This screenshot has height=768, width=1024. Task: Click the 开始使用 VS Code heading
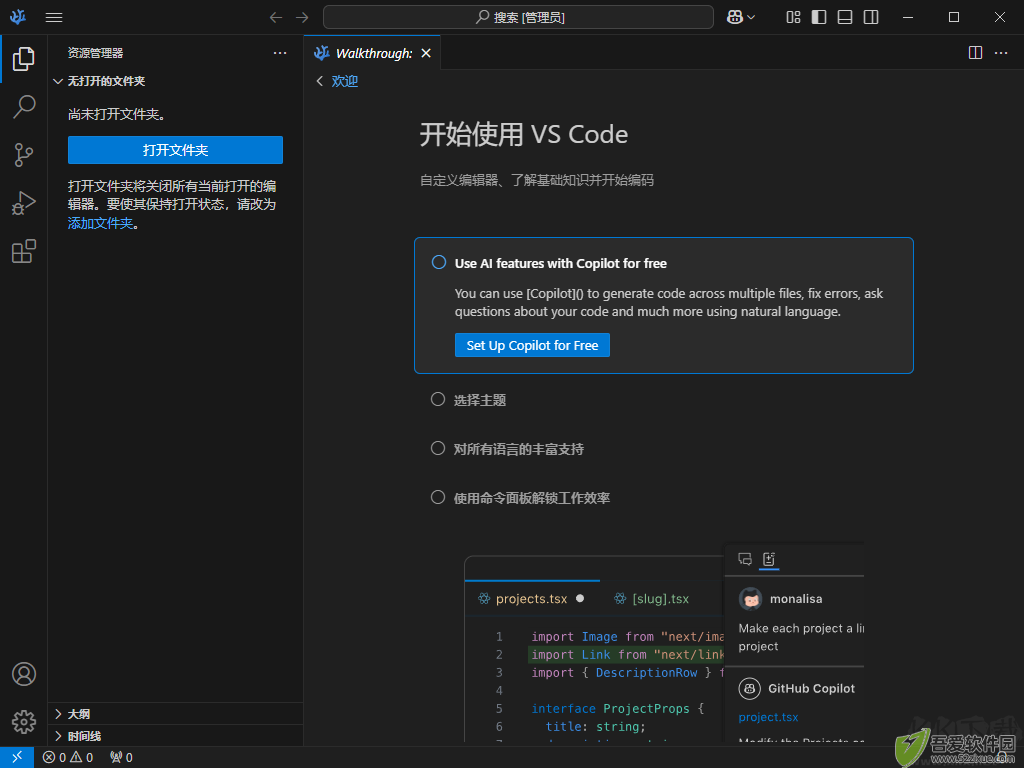[x=524, y=135]
